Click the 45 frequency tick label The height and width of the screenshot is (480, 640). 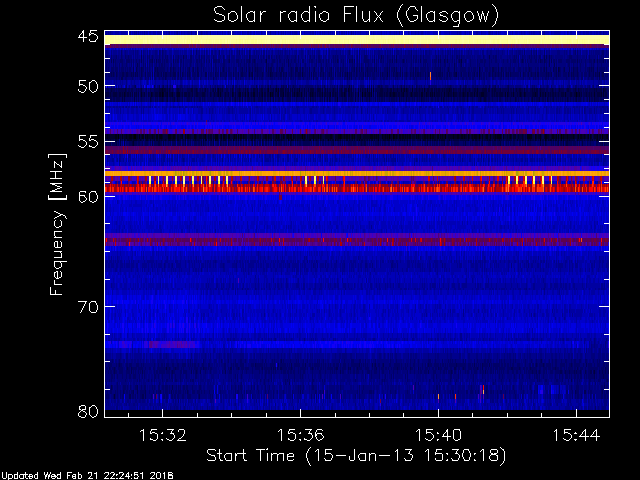coord(88,37)
